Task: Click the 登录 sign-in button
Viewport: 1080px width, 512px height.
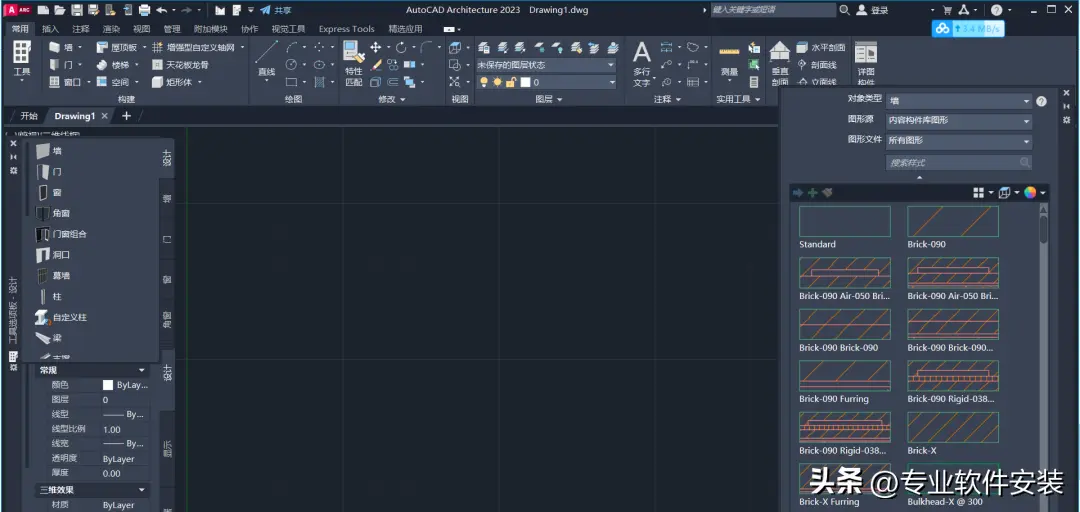Action: (x=873, y=10)
